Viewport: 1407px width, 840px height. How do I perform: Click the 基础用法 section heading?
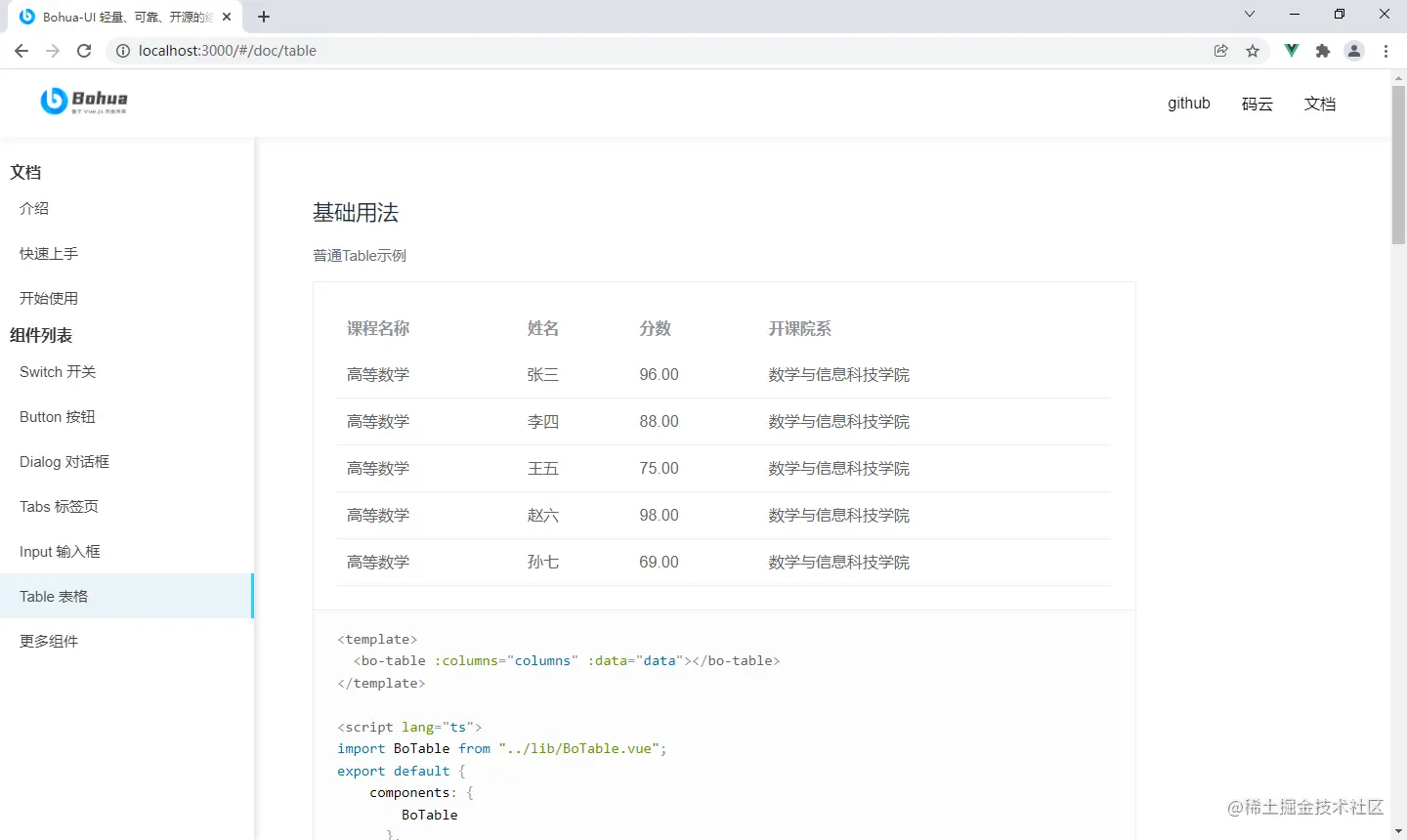pos(356,213)
